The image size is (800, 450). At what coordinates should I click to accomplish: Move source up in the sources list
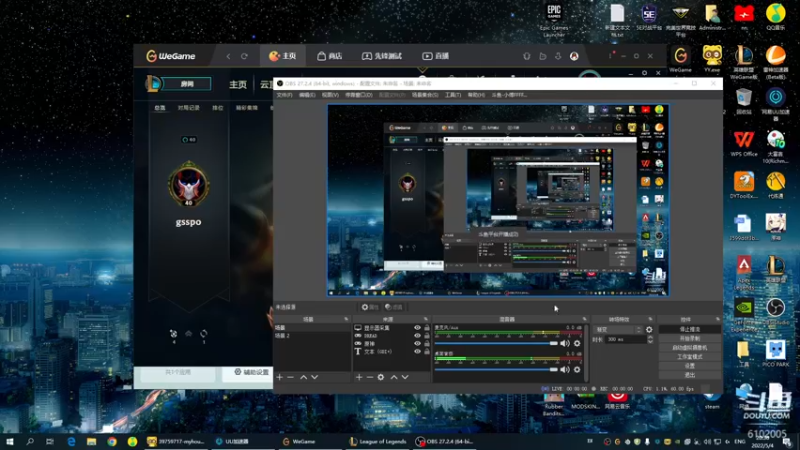click(x=394, y=377)
